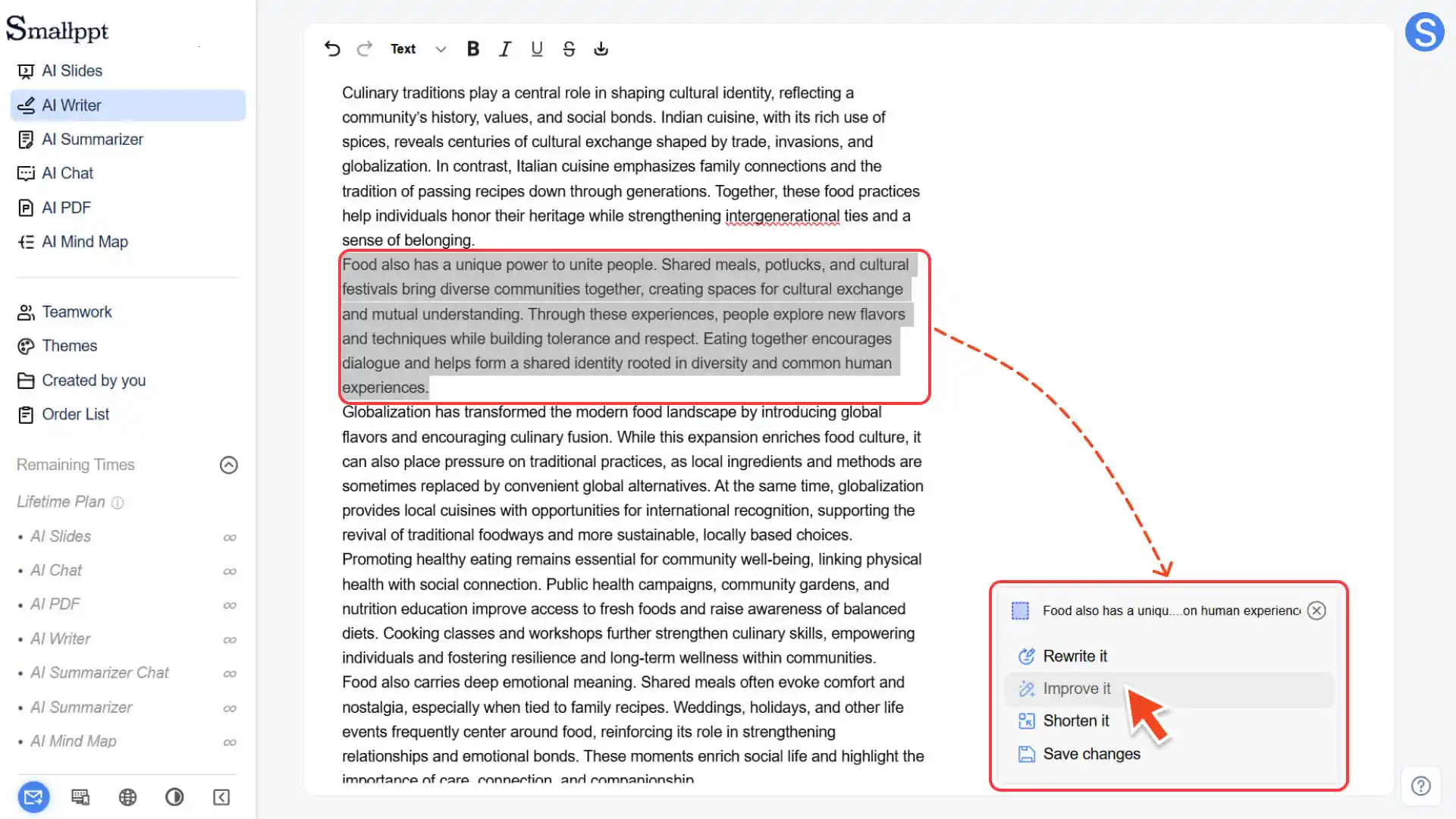Toggle italic formatting

[x=505, y=49]
